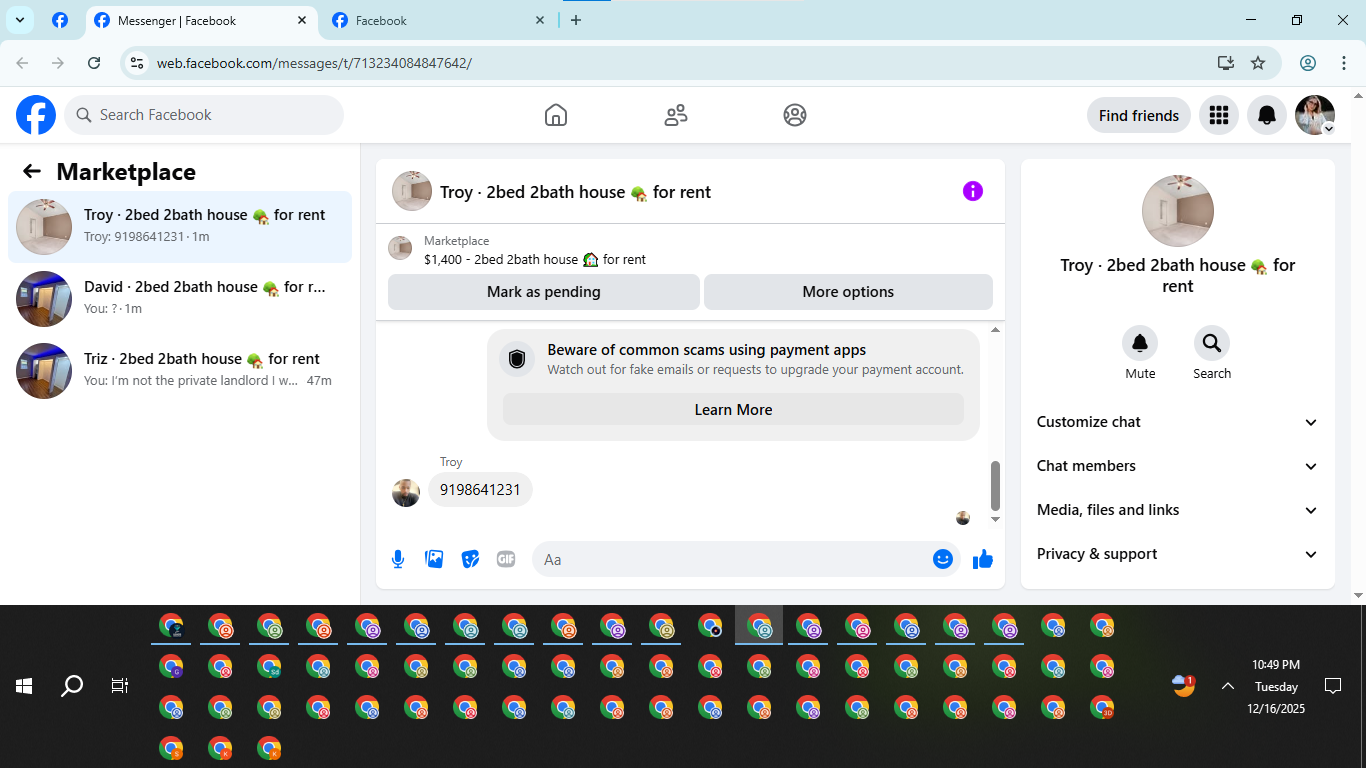Click the microphone voice clip icon
The width and height of the screenshot is (1366, 768).
point(398,559)
